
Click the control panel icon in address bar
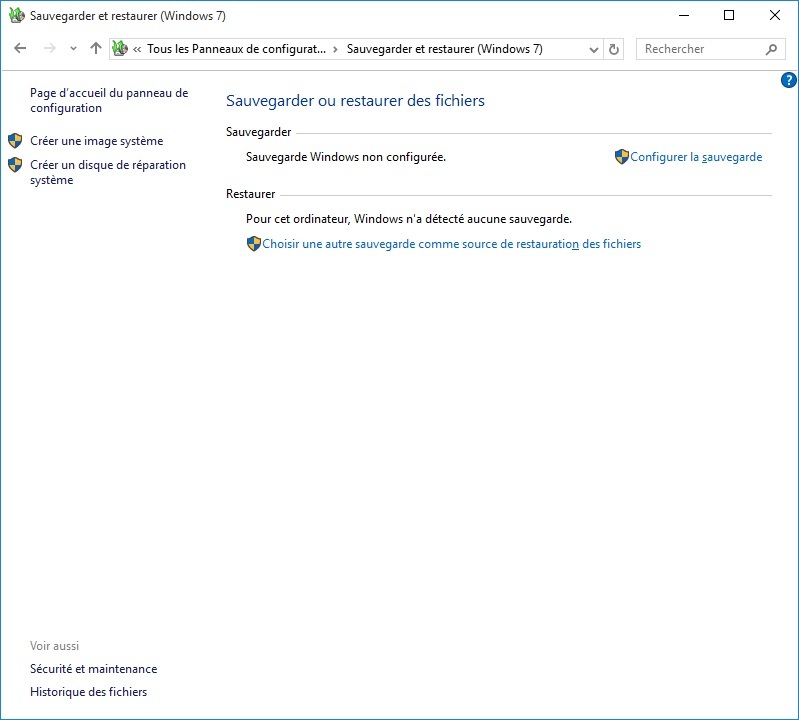coord(120,48)
